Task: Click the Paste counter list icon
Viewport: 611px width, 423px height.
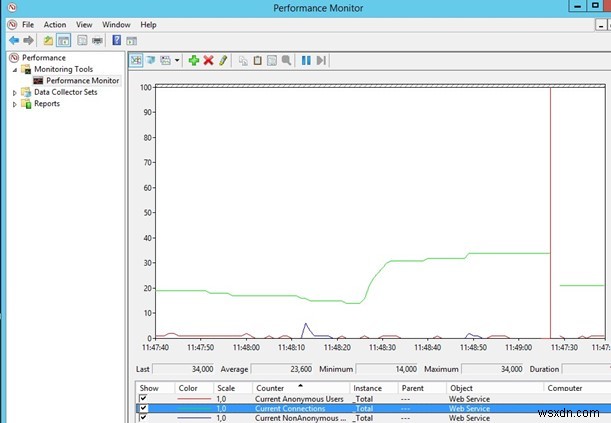Action: pyautogui.click(x=257, y=60)
